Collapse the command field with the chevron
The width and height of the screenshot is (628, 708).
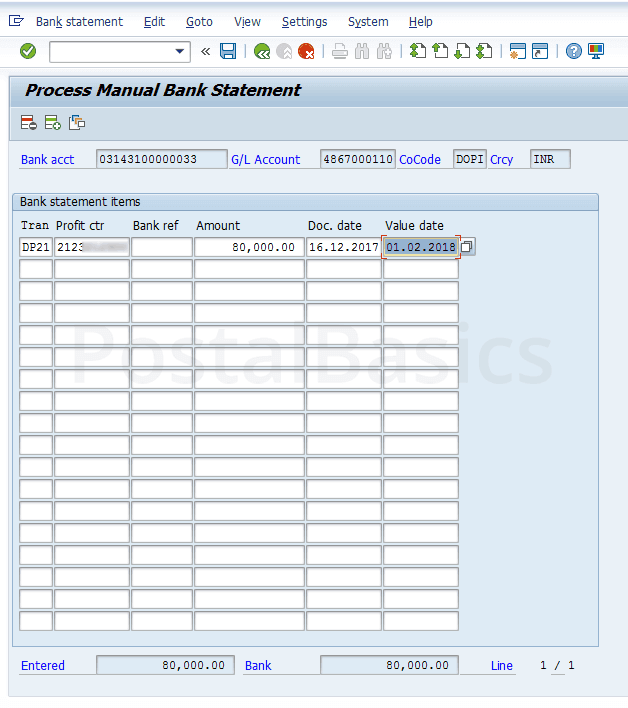206,51
